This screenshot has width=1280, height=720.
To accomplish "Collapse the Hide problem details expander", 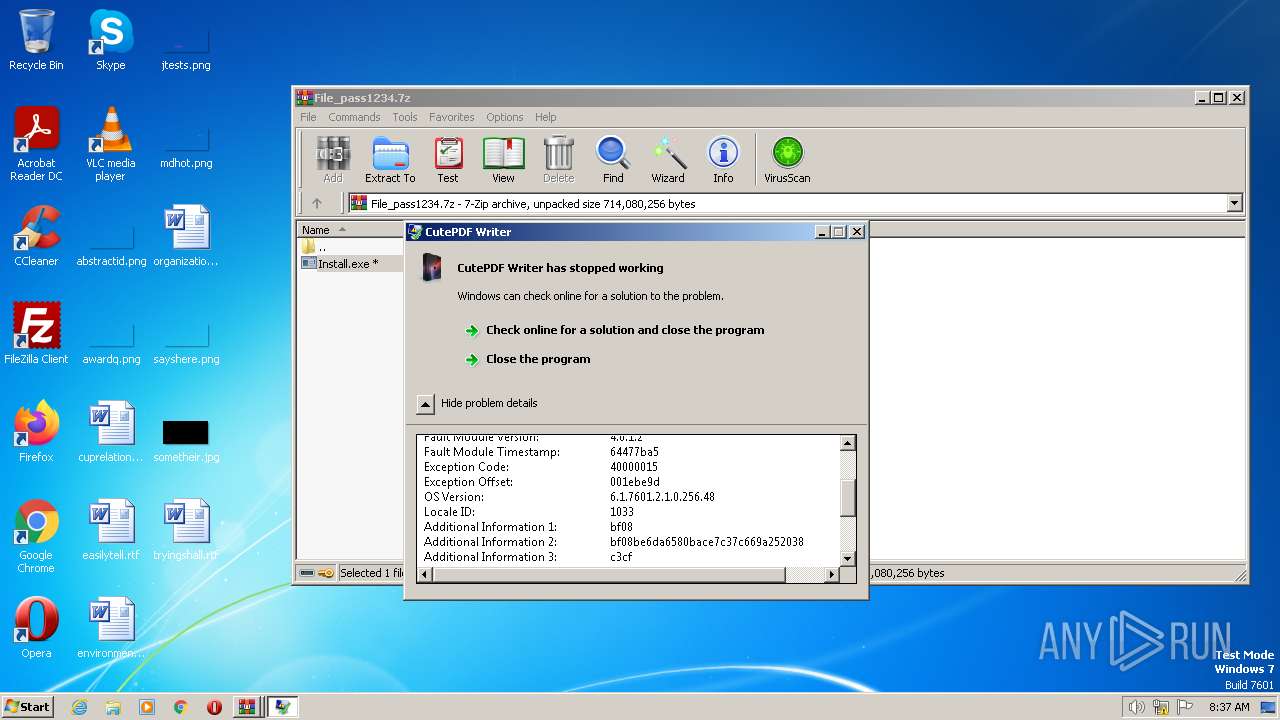I will (425, 404).
